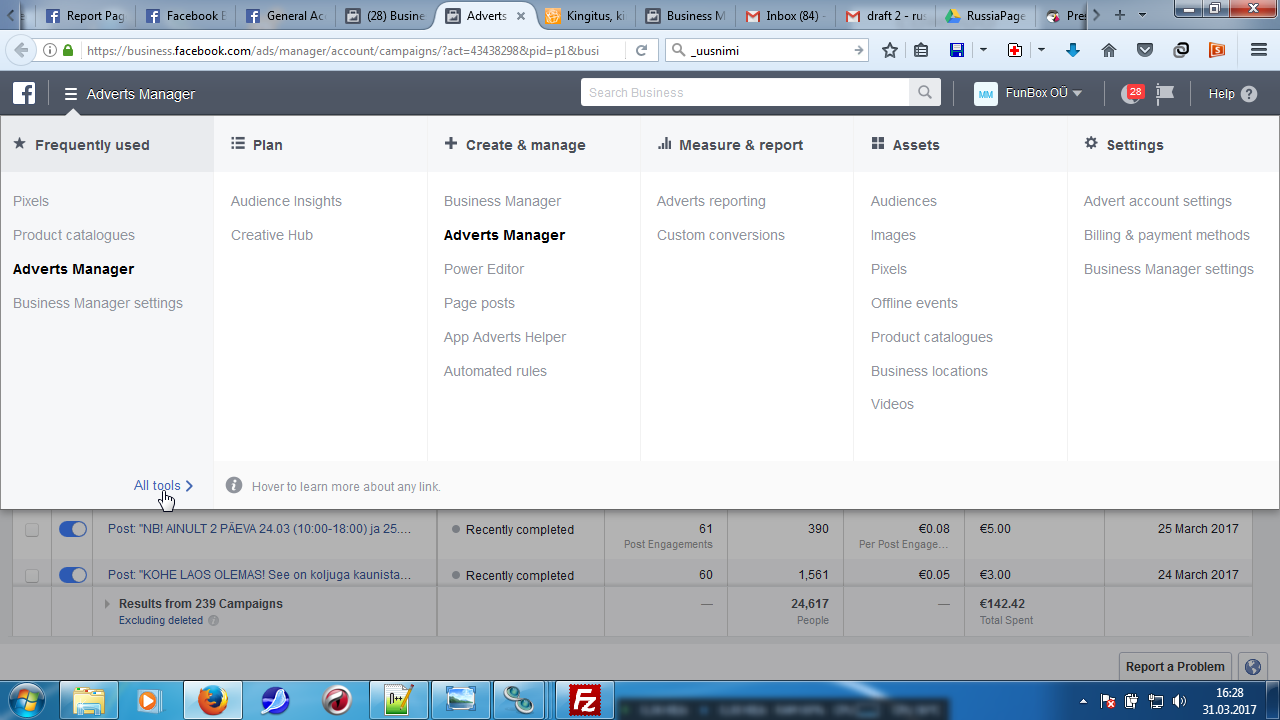This screenshot has width=1280, height=720.
Task: Expand All tools menu link
Action: tap(163, 485)
